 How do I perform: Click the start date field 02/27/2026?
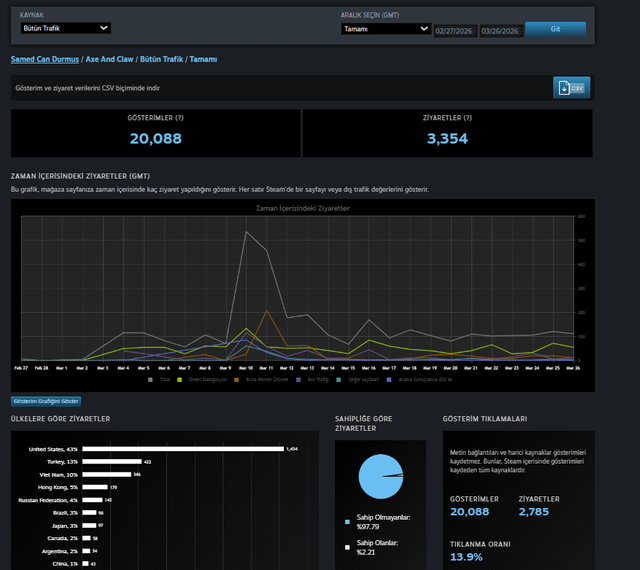[x=455, y=29]
